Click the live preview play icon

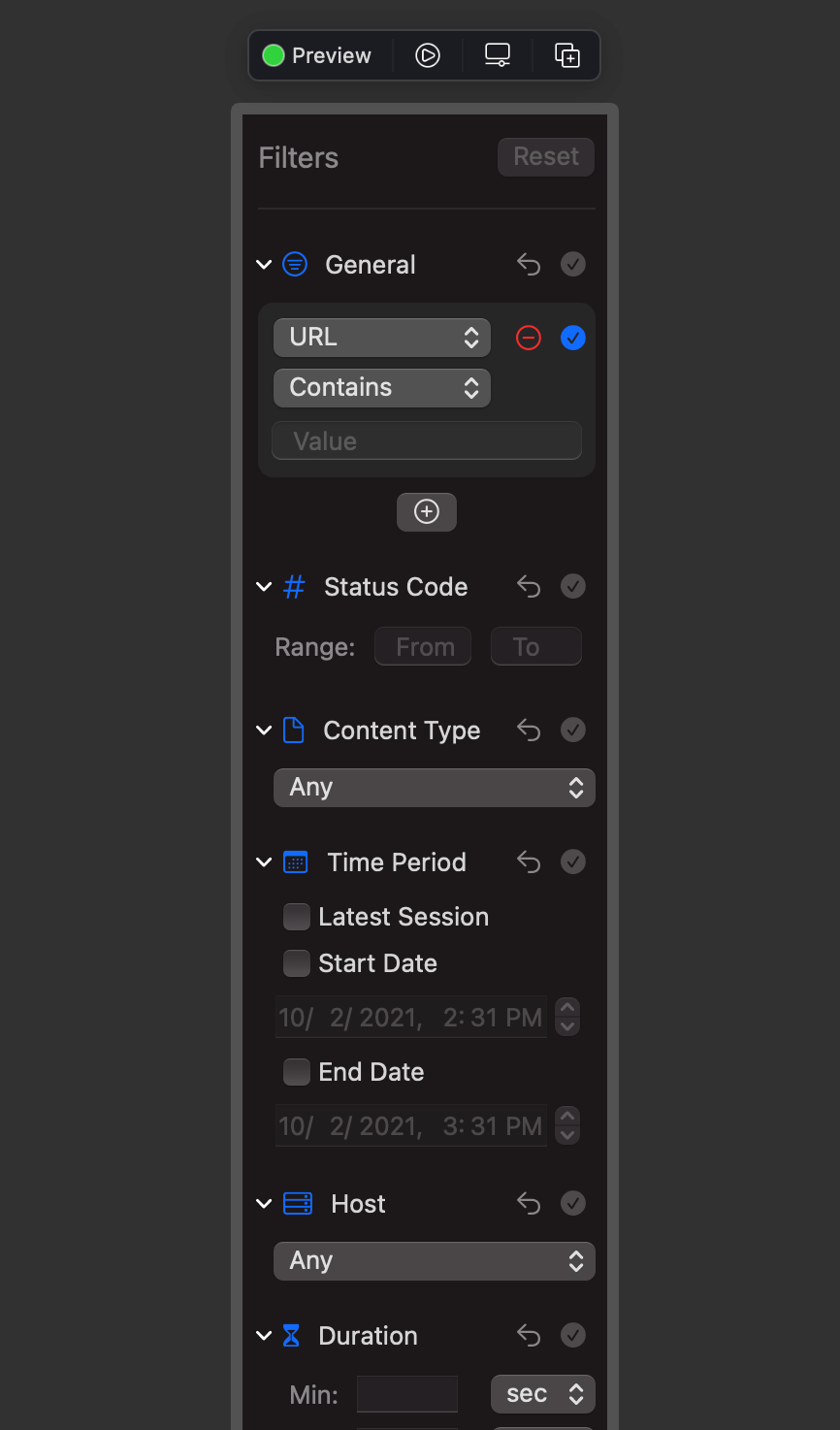[x=428, y=55]
